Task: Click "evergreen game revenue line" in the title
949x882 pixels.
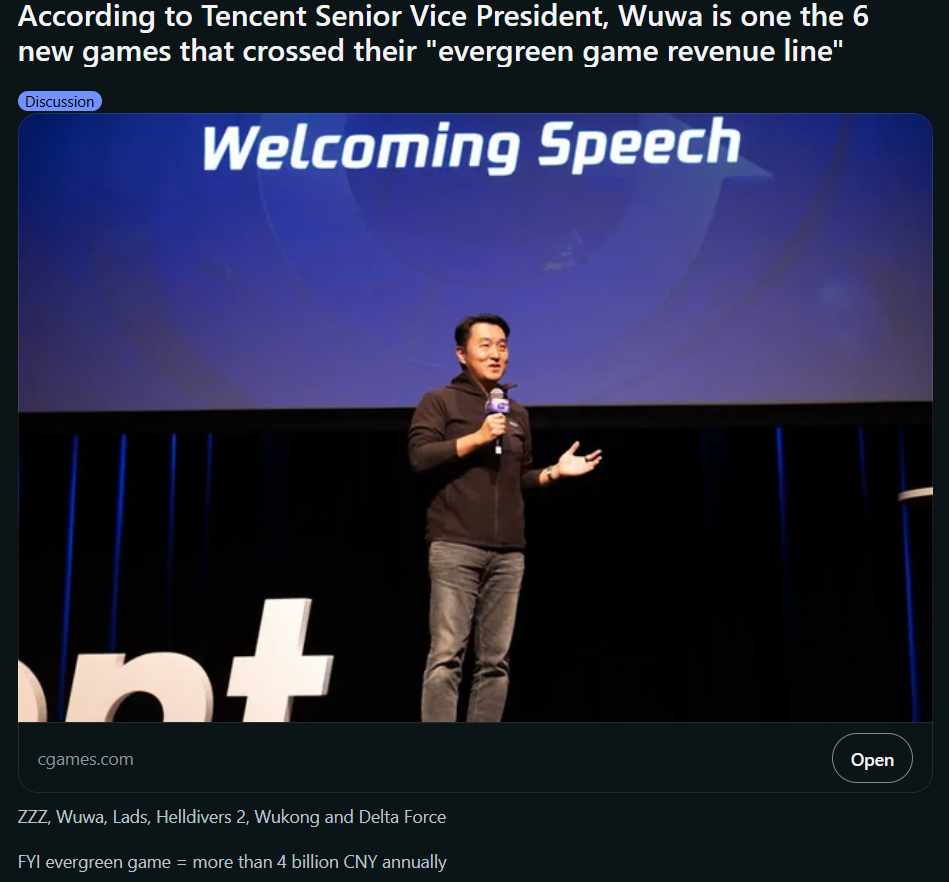Action: click(639, 51)
